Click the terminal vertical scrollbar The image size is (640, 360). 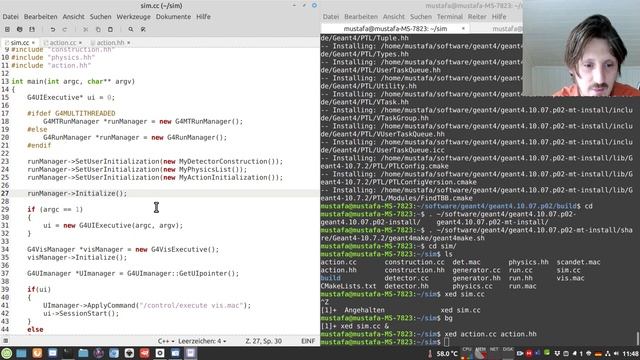637,338
